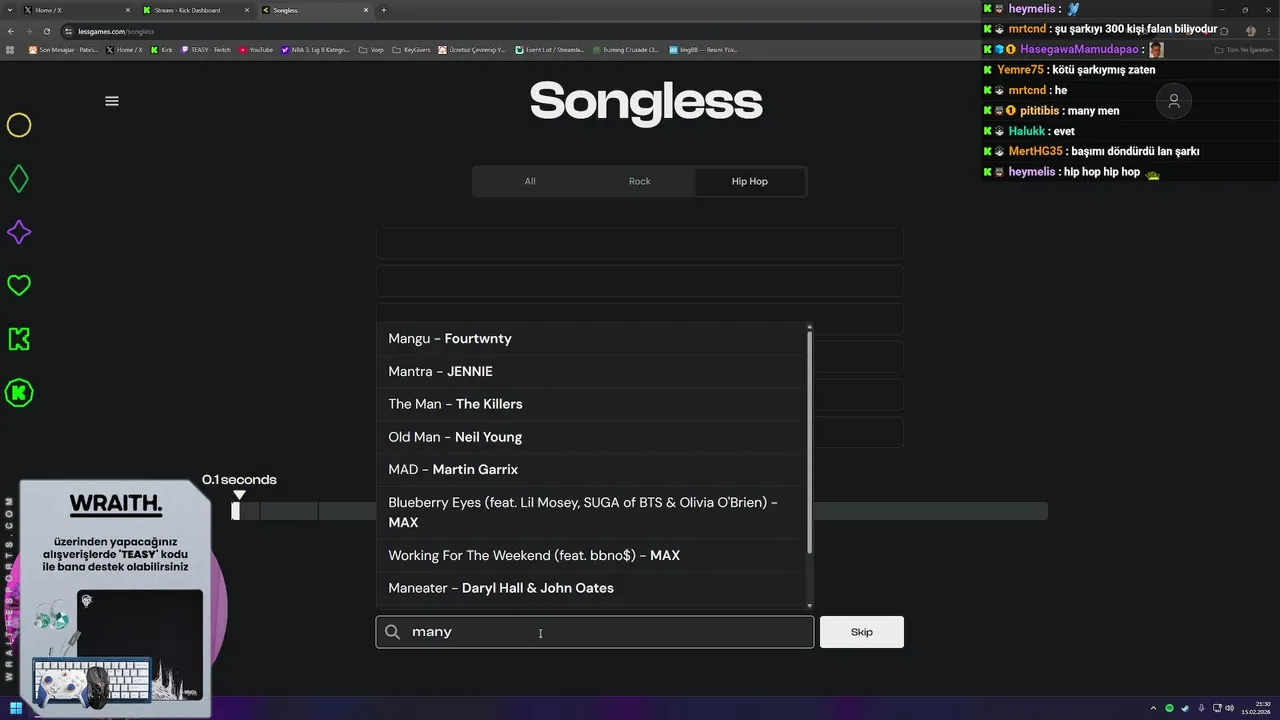Close the Songless browser tab
Image resolution: width=1280 pixels, height=720 pixels.
click(x=366, y=10)
